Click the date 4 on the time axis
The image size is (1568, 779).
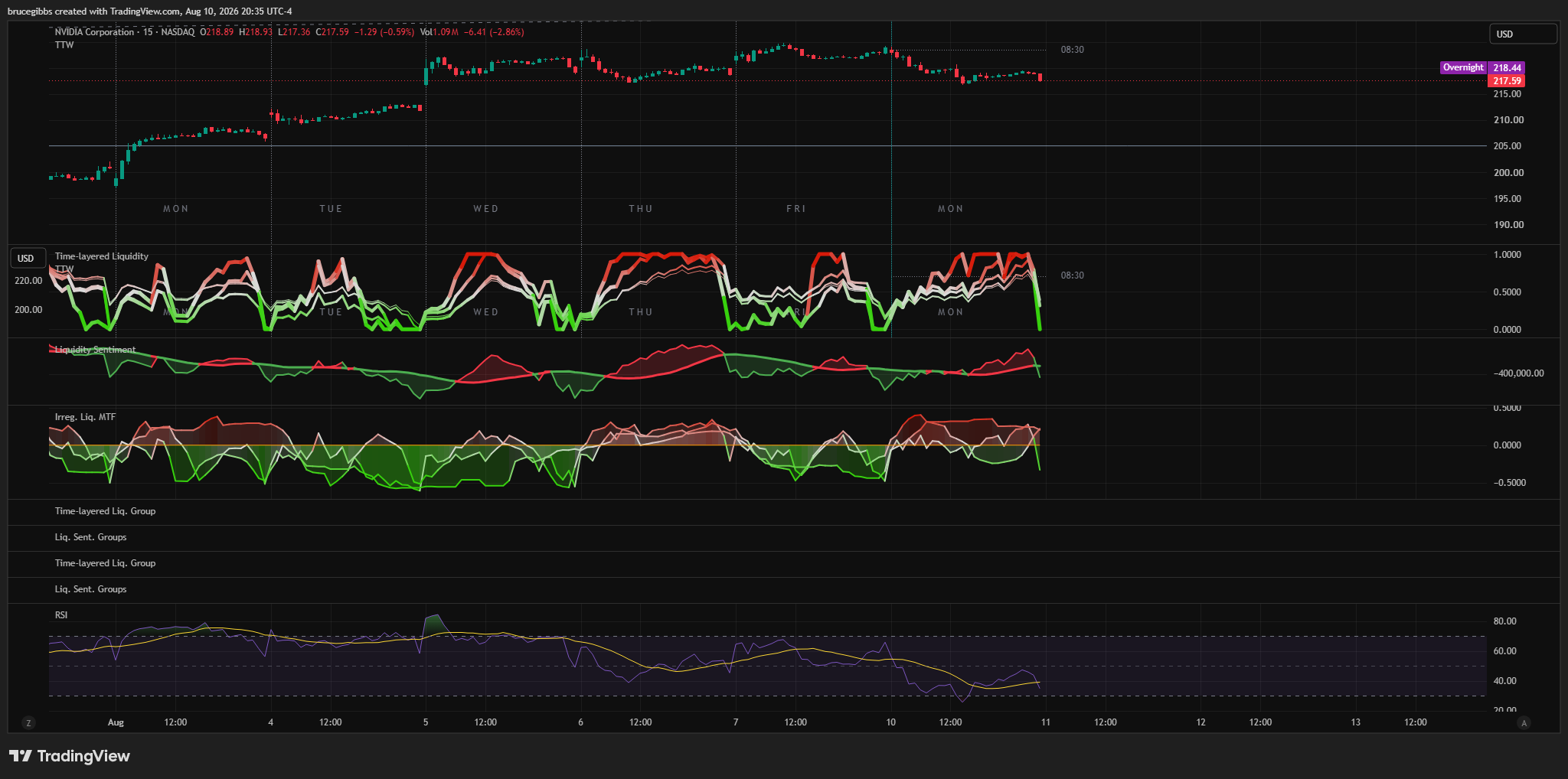270,722
